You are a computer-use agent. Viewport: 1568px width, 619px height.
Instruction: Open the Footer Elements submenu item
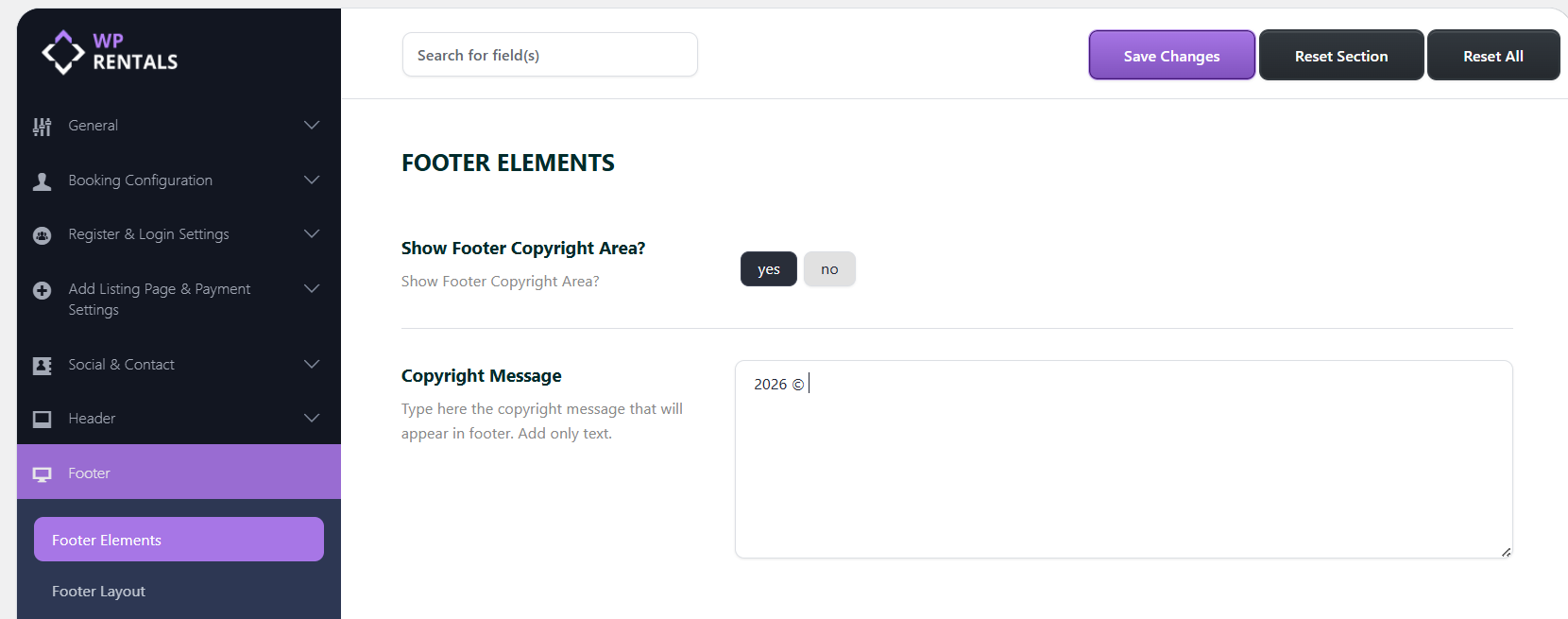[179, 540]
